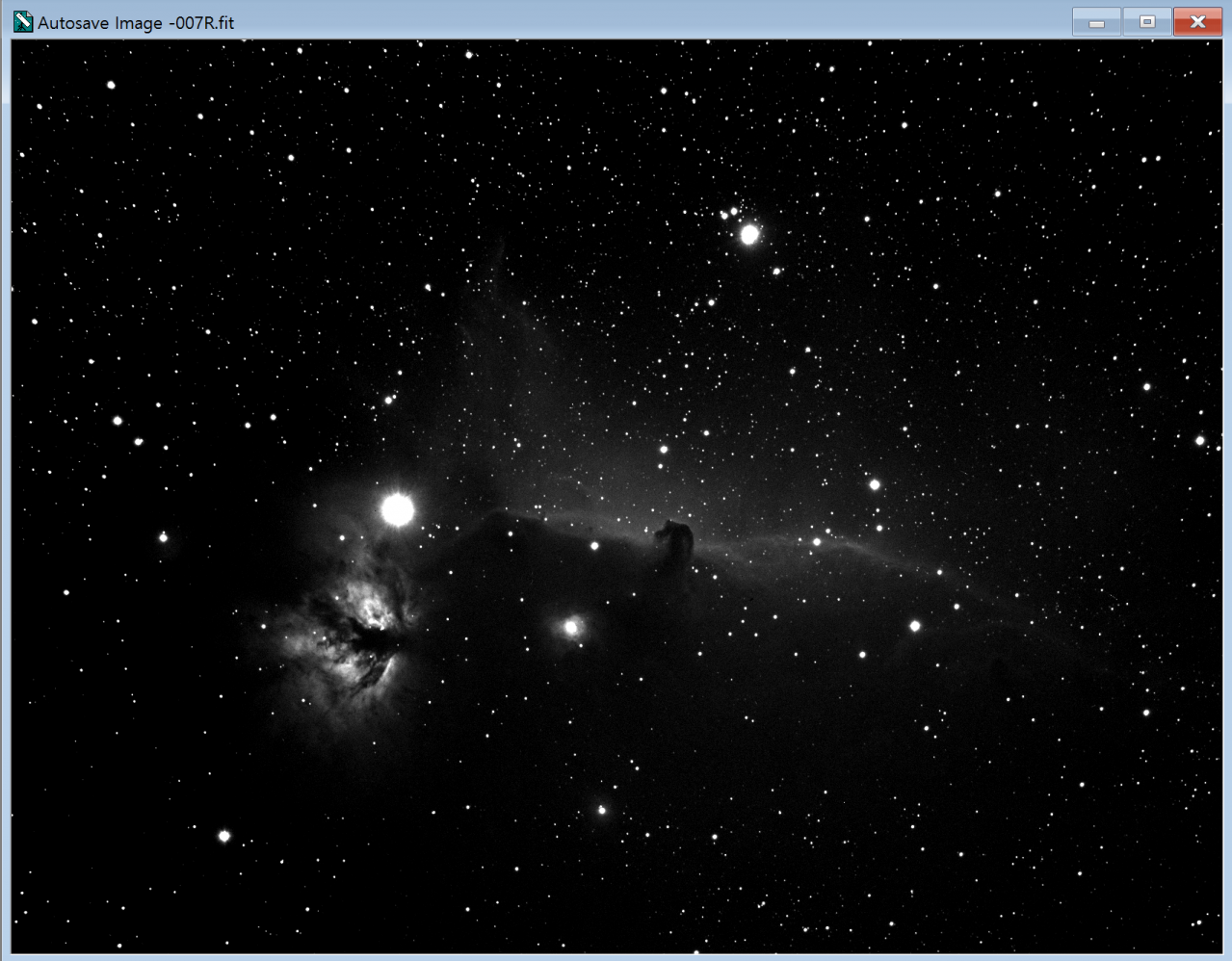Close the Autosave Image -007R.fit window
Image resolution: width=1232 pixels, height=961 pixels.
[1197, 22]
